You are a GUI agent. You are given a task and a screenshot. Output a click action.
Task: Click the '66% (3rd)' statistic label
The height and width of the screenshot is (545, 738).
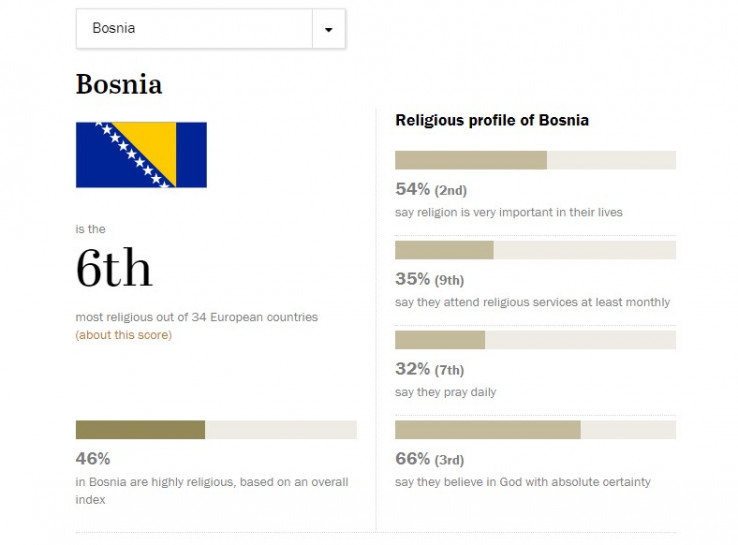pyautogui.click(x=430, y=460)
